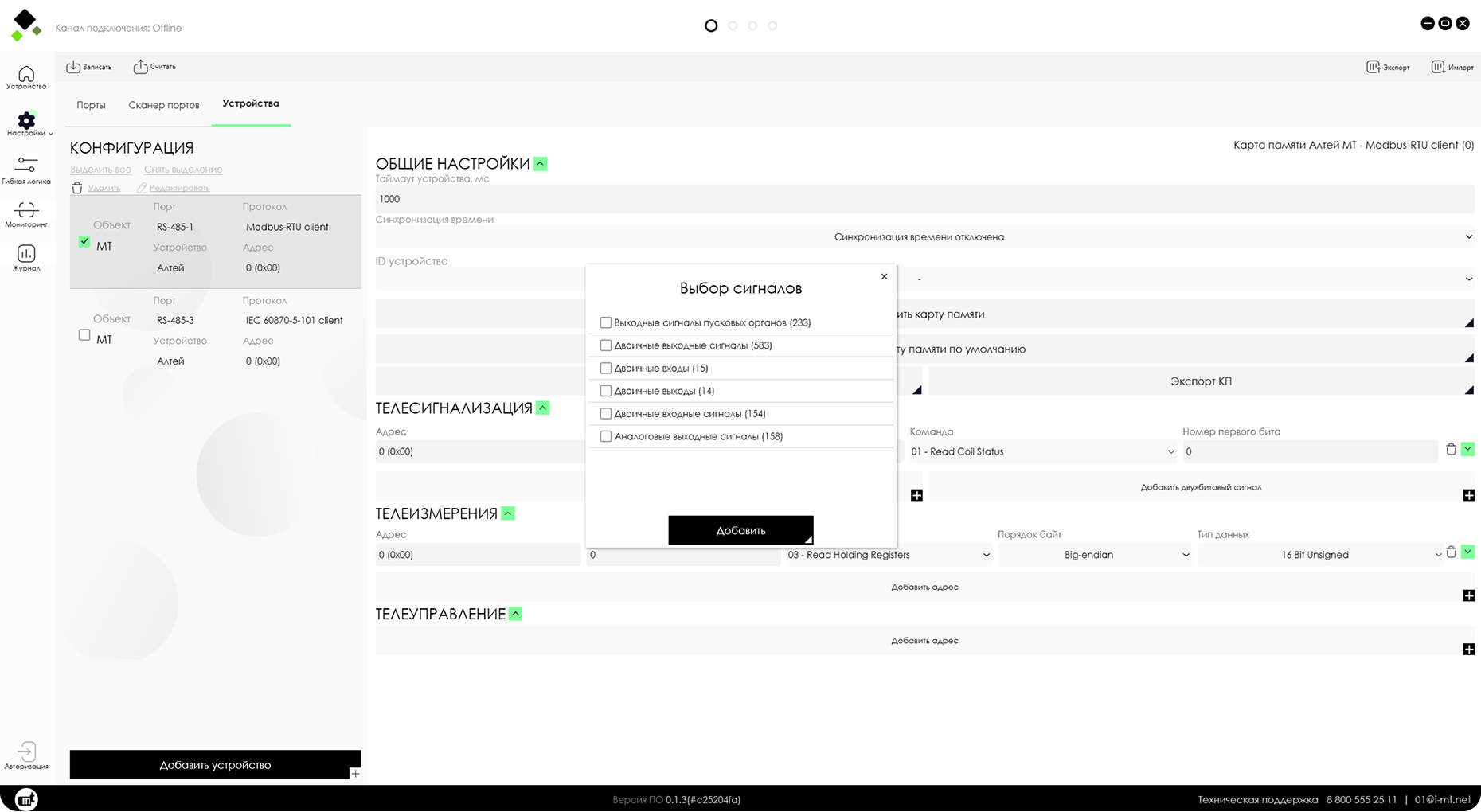Viewport: 1481px width, 812px height.
Task: Open the Журнал sidebar icon
Action: 26,255
